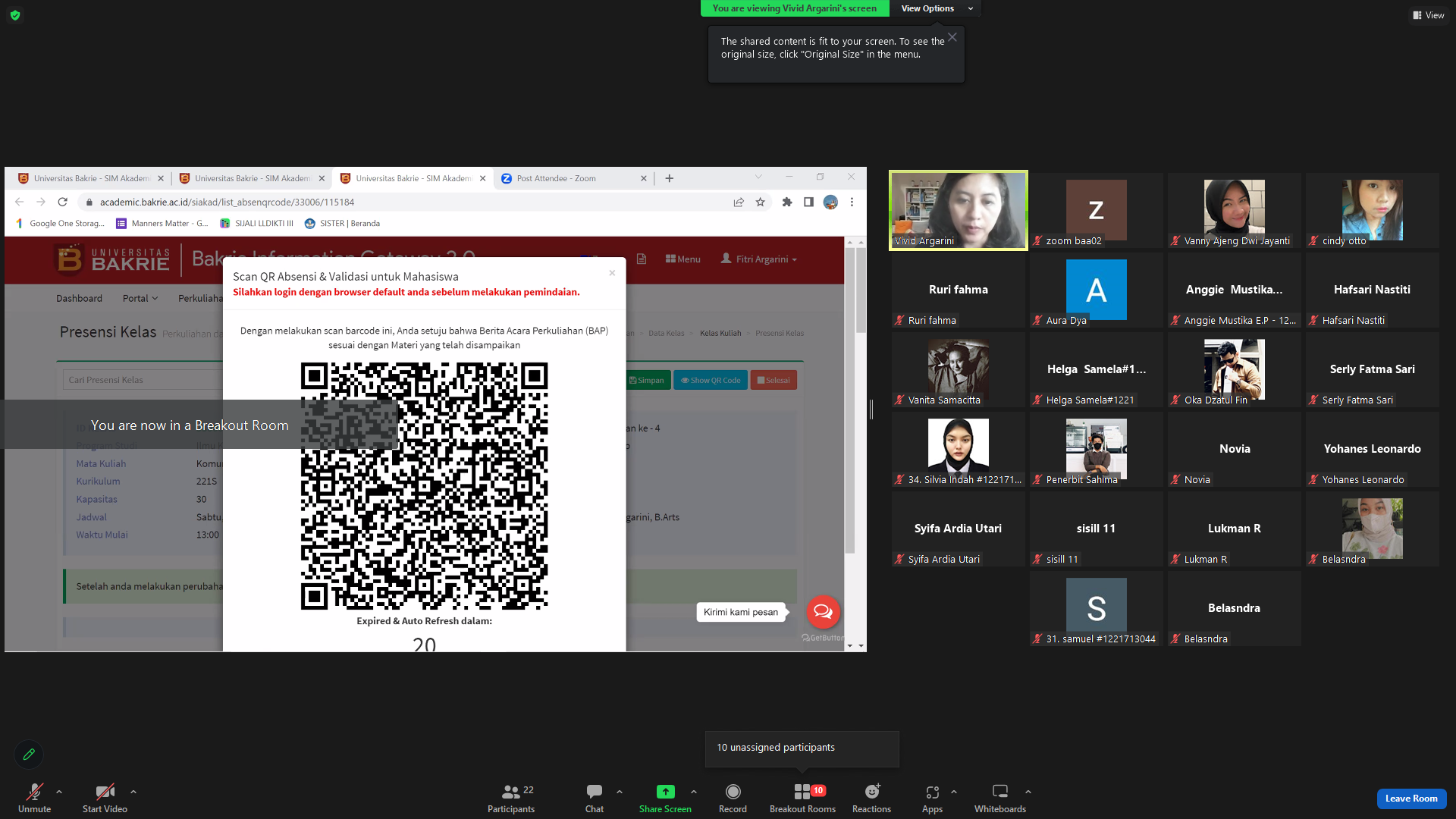Start recording with the Record button

(x=733, y=799)
